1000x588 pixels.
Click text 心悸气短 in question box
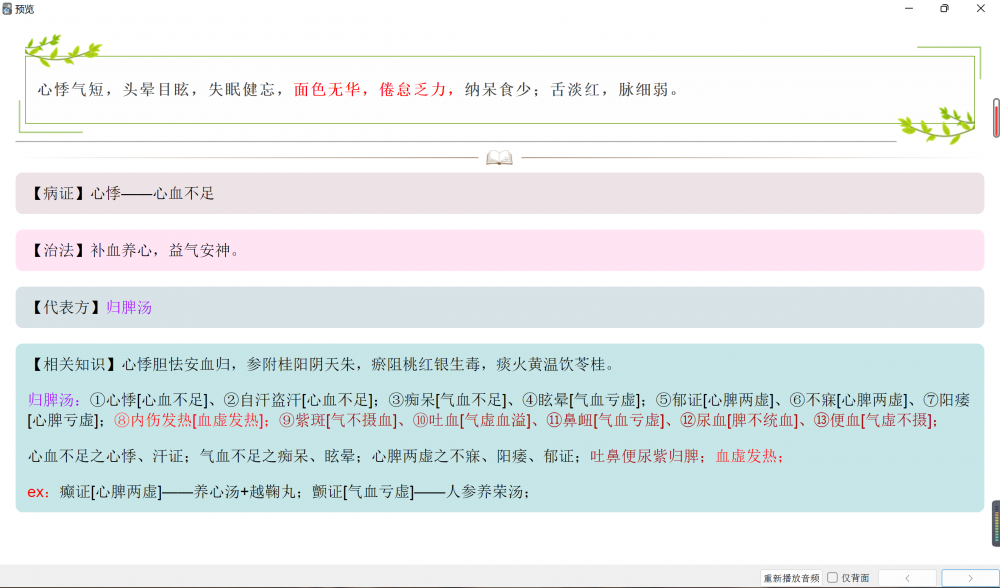tap(71, 90)
